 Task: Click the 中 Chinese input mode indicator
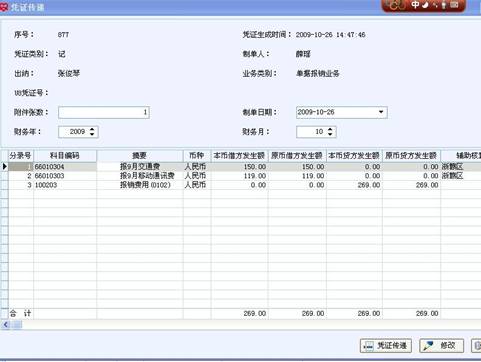[415, 5]
